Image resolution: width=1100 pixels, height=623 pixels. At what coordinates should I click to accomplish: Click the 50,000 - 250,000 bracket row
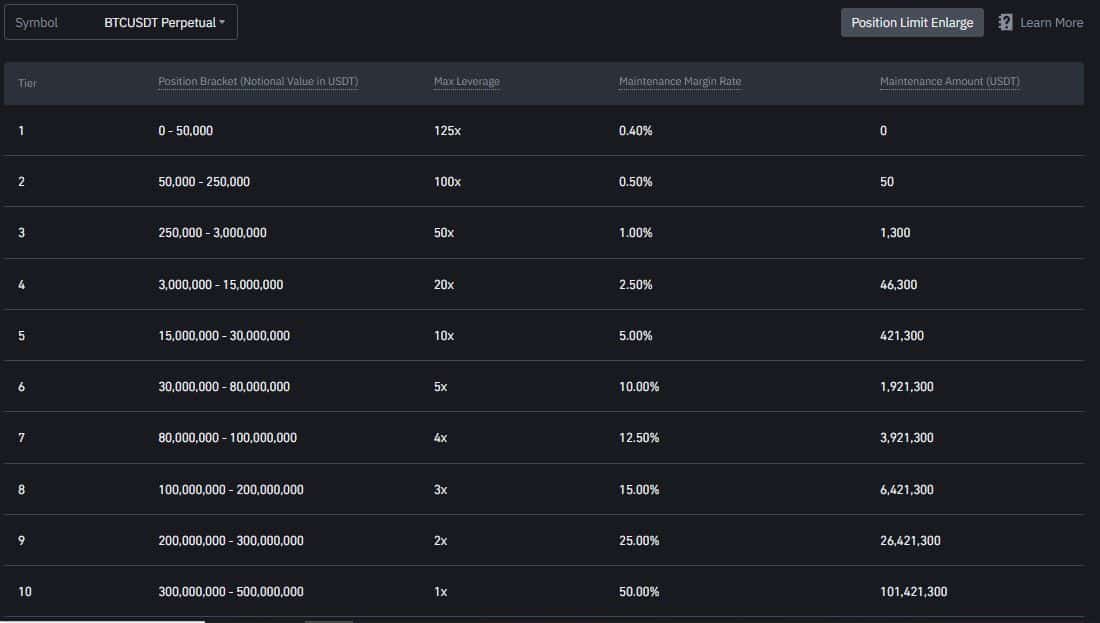click(204, 182)
